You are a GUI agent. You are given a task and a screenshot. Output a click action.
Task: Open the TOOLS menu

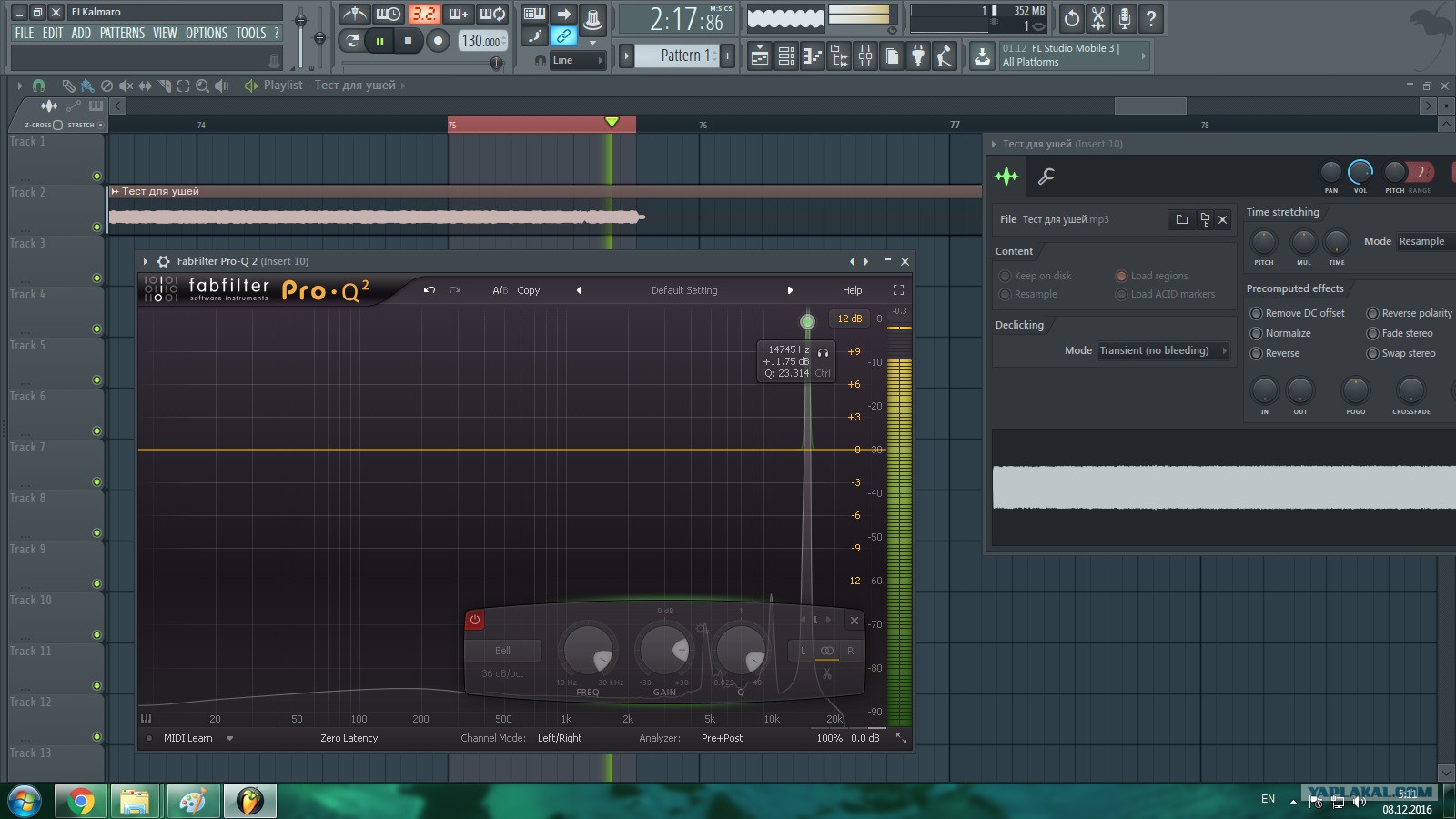tap(251, 33)
